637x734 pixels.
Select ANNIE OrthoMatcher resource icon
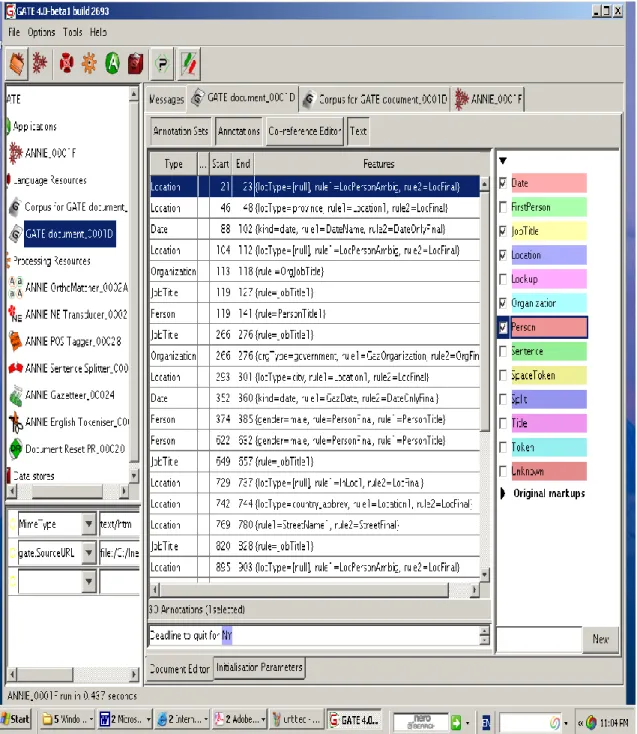pos(15,287)
